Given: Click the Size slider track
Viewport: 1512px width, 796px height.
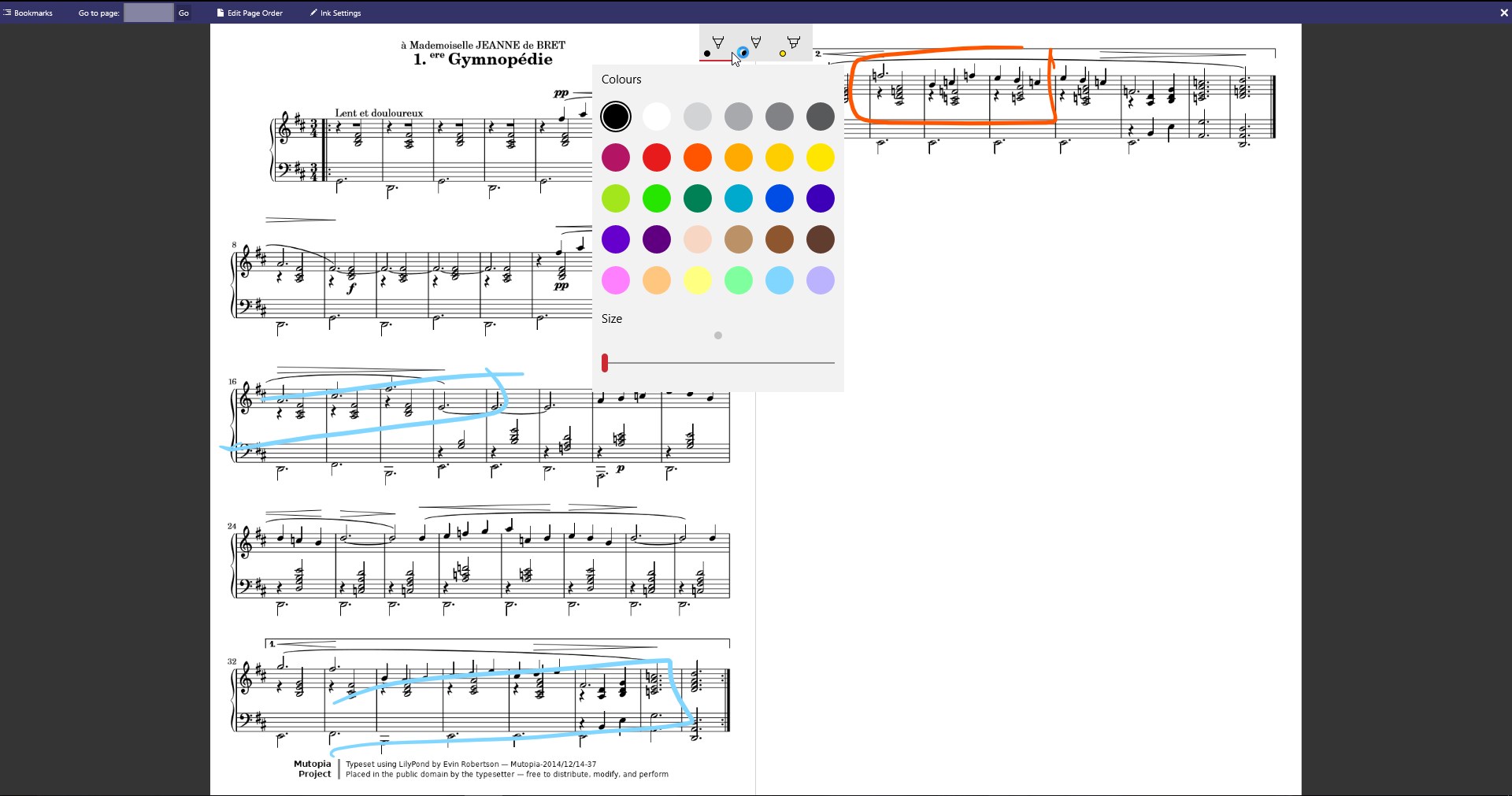Looking at the screenshot, I should pyautogui.click(x=718, y=363).
